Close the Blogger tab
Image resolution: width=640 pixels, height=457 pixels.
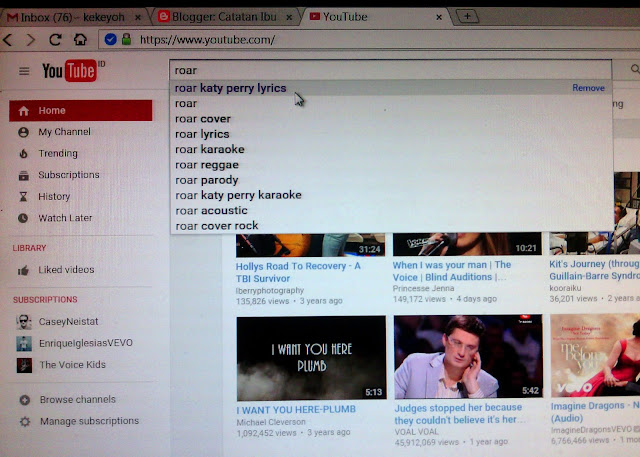289,17
